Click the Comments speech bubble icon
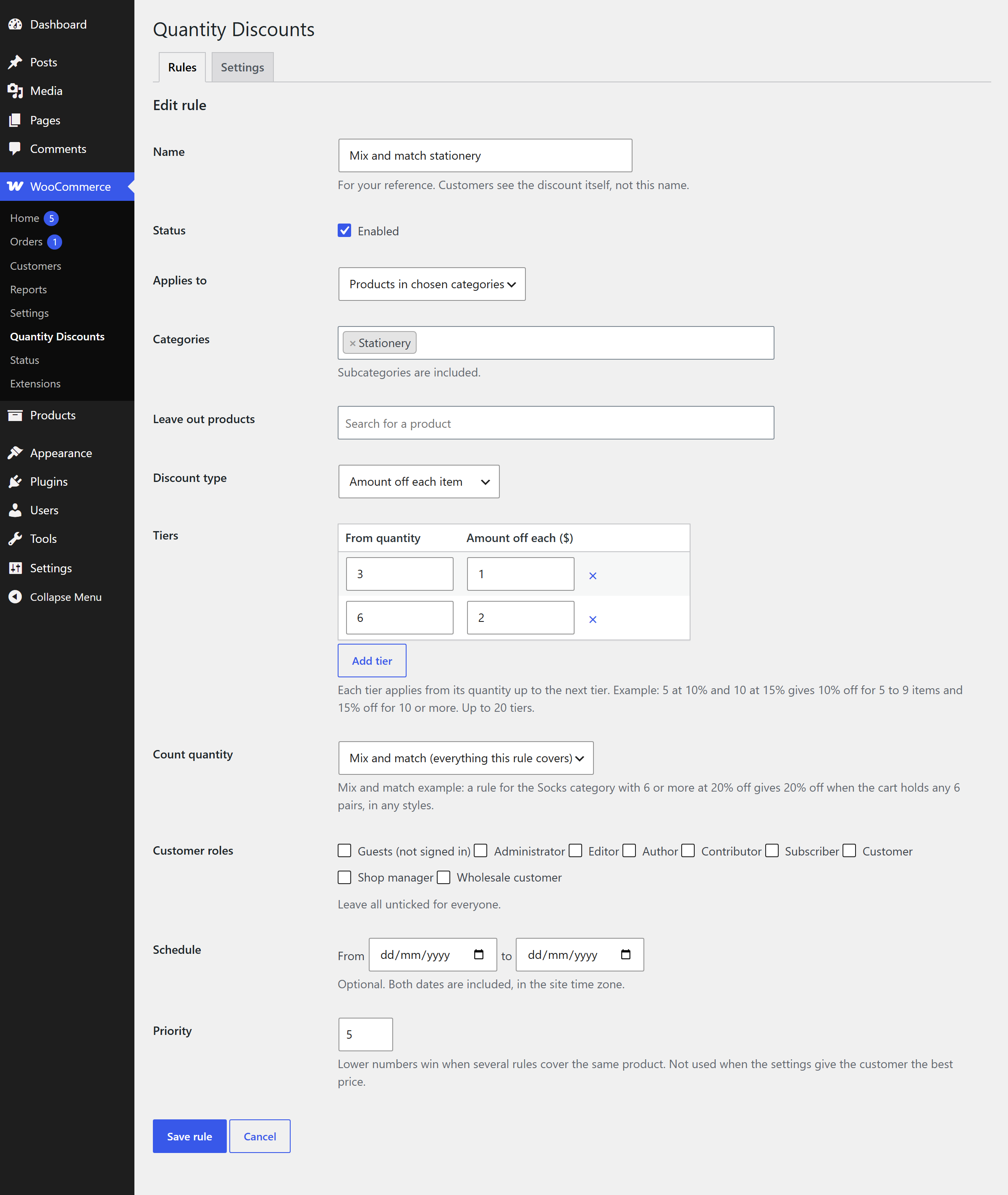 point(16,149)
